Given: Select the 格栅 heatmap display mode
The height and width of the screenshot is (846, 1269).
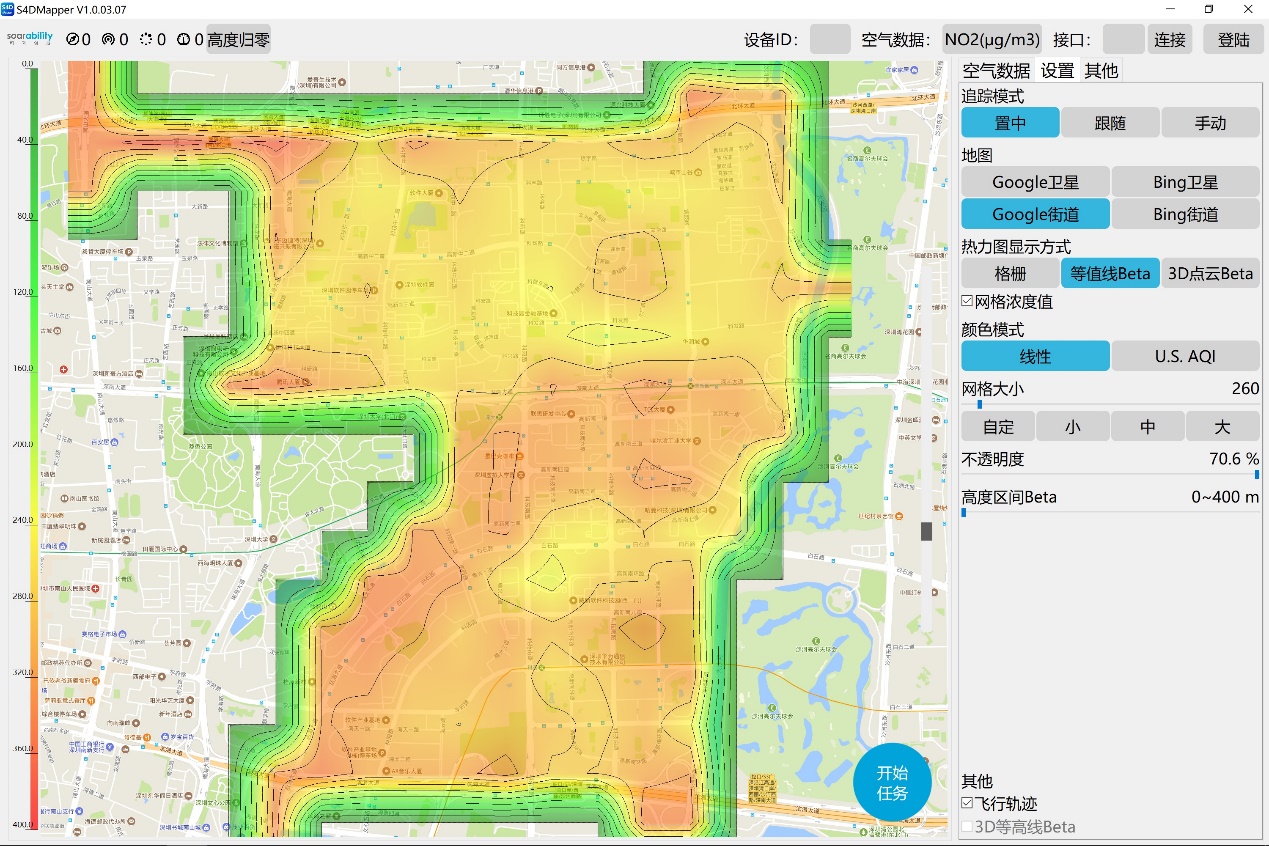Looking at the screenshot, I should (x=1009, y=273).
